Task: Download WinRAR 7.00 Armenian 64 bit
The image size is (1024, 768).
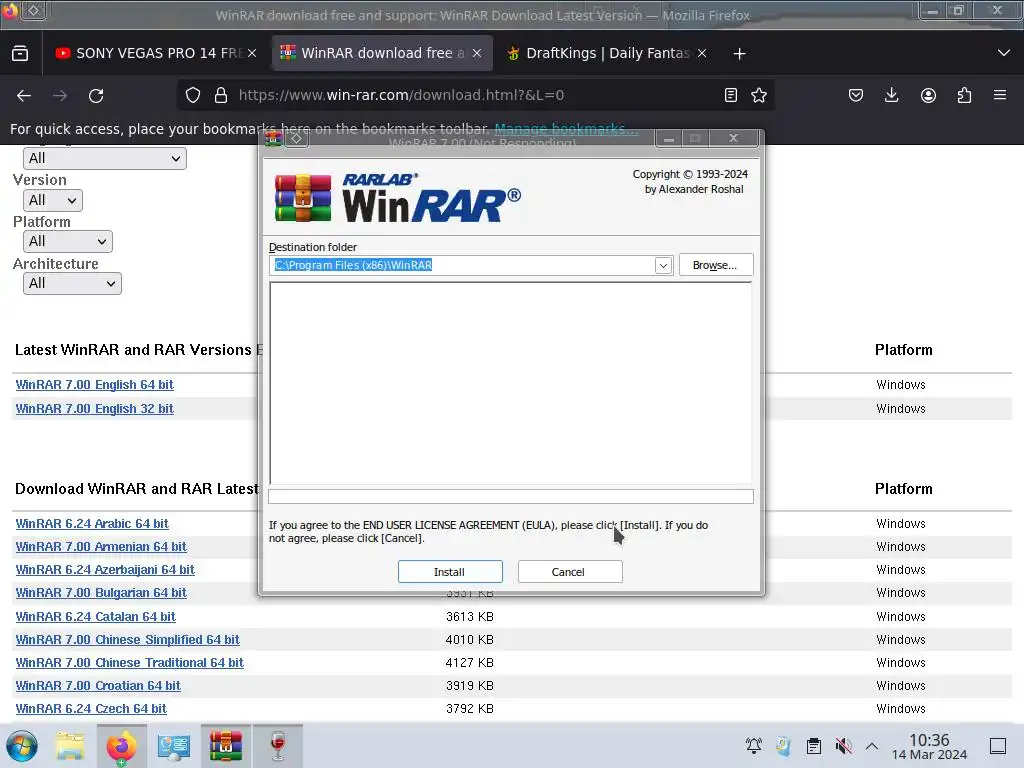Action: (x=101, y=547)
